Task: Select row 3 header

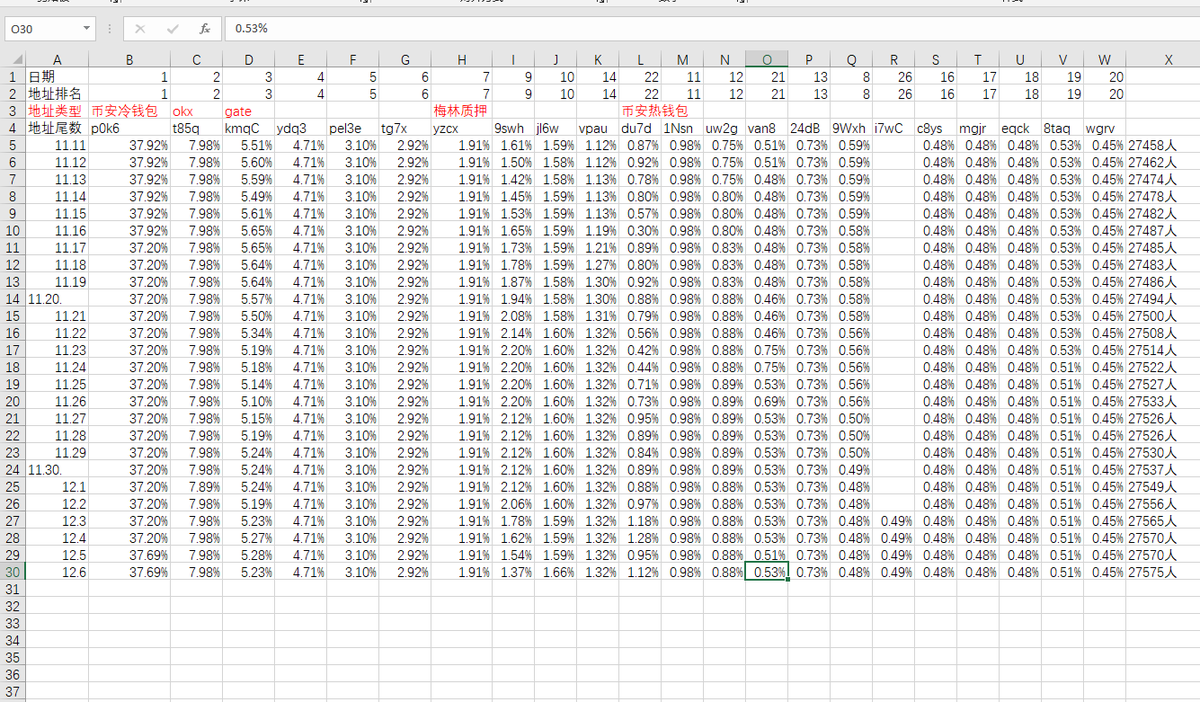Action: (x=13, y=110)
